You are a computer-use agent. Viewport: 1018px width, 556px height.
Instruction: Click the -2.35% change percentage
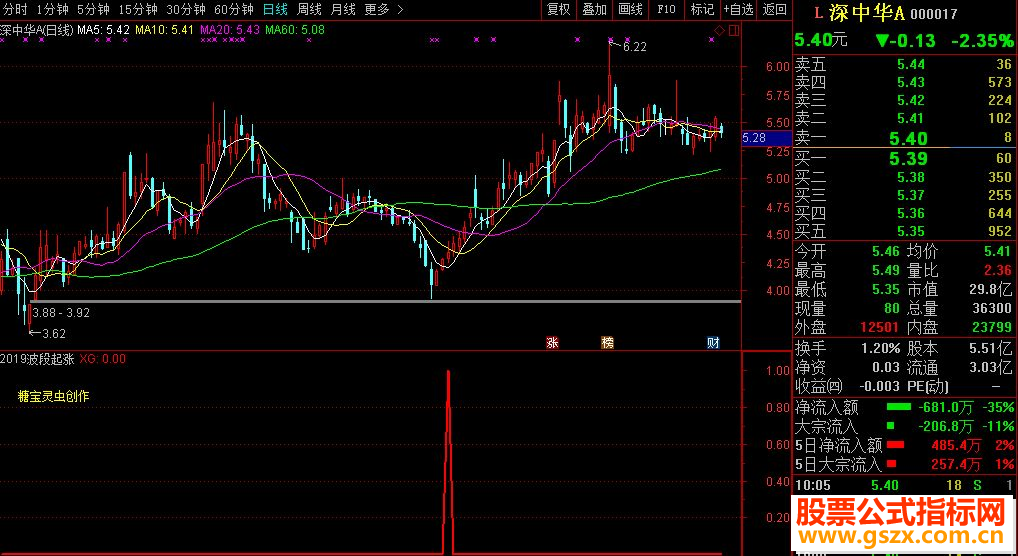point(982,40)
